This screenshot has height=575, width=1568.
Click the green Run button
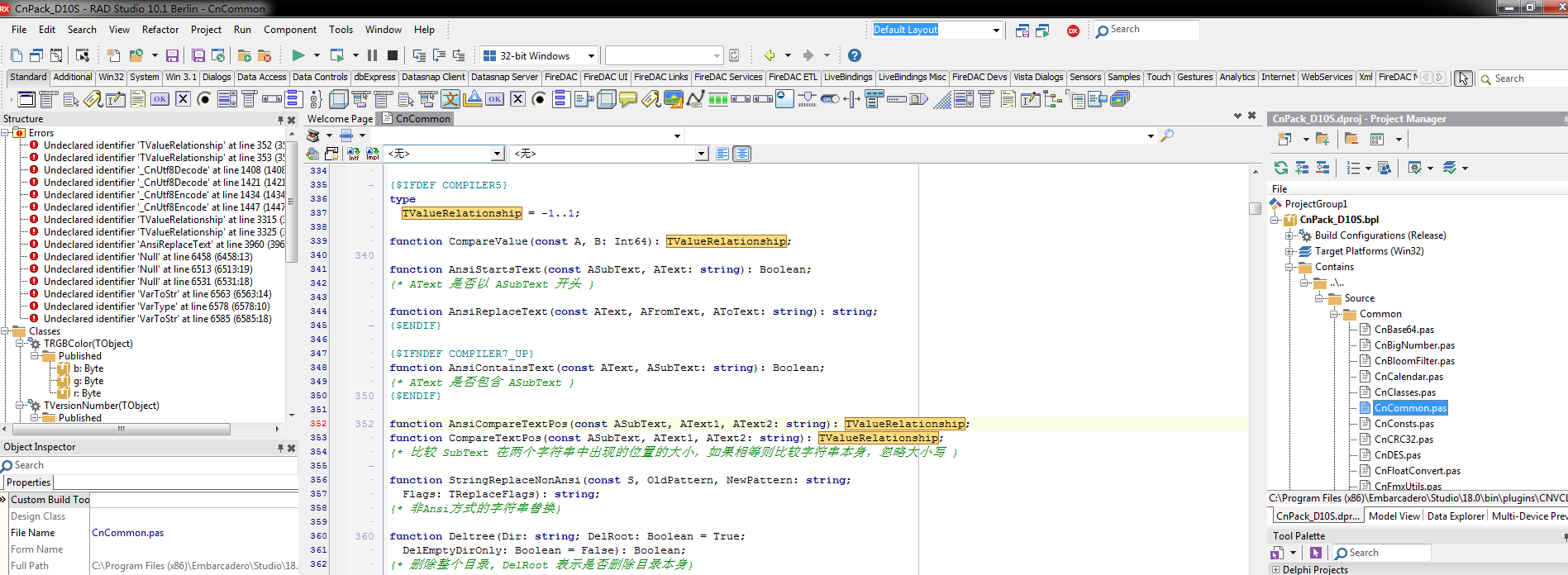coord(298,55)
